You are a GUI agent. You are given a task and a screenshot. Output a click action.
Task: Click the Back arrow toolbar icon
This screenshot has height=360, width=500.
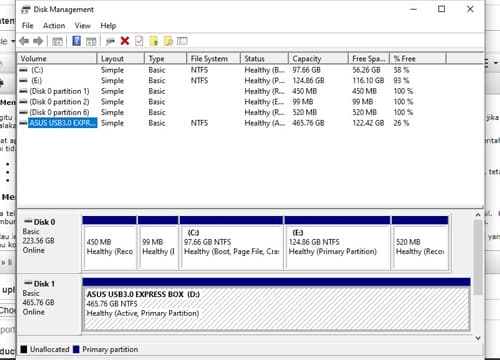coord(24,41)
